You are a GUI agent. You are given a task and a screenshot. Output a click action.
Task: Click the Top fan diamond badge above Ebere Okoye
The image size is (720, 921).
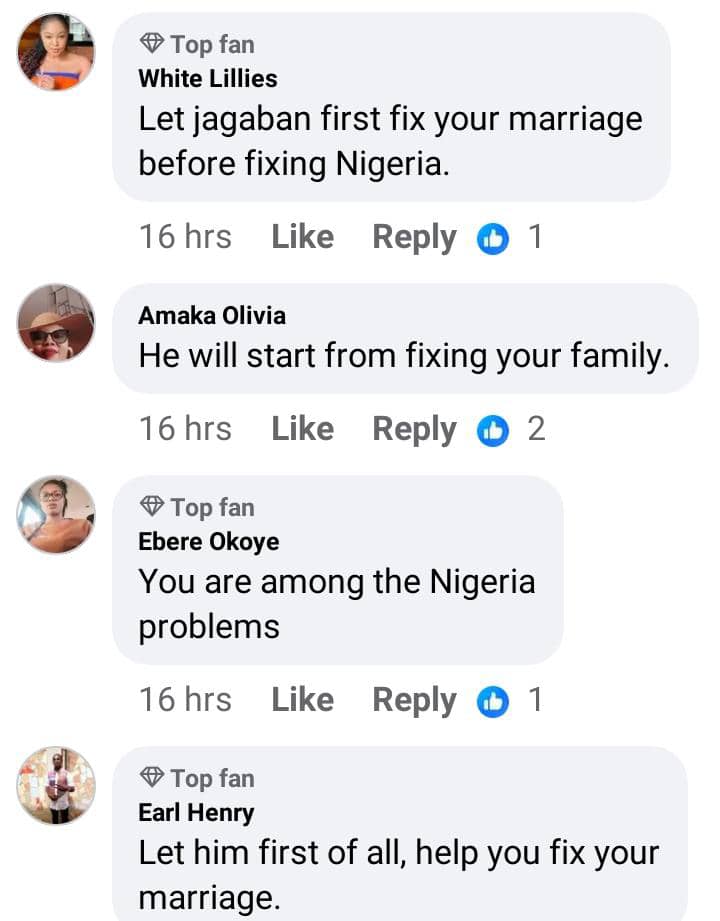[x=152, y=507]
